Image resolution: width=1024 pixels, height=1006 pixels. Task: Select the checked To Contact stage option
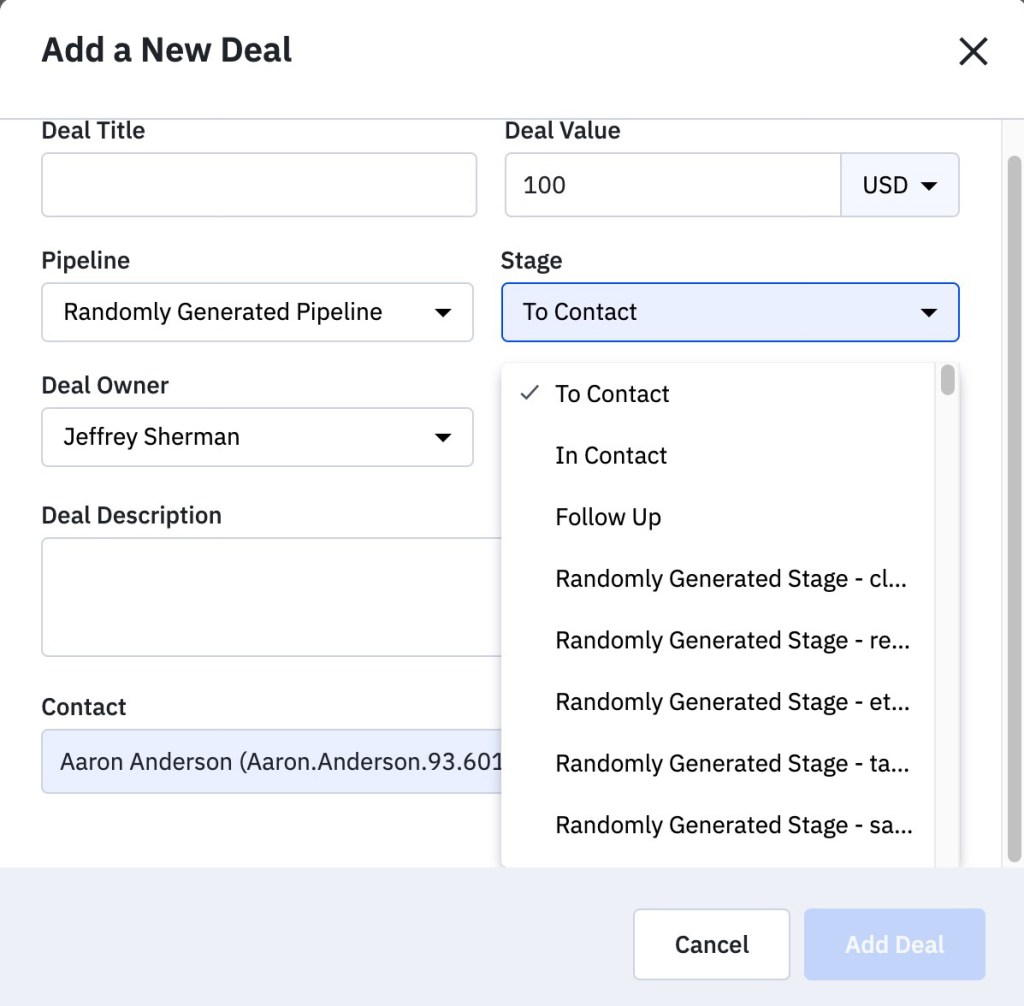(x=612, y=394)
